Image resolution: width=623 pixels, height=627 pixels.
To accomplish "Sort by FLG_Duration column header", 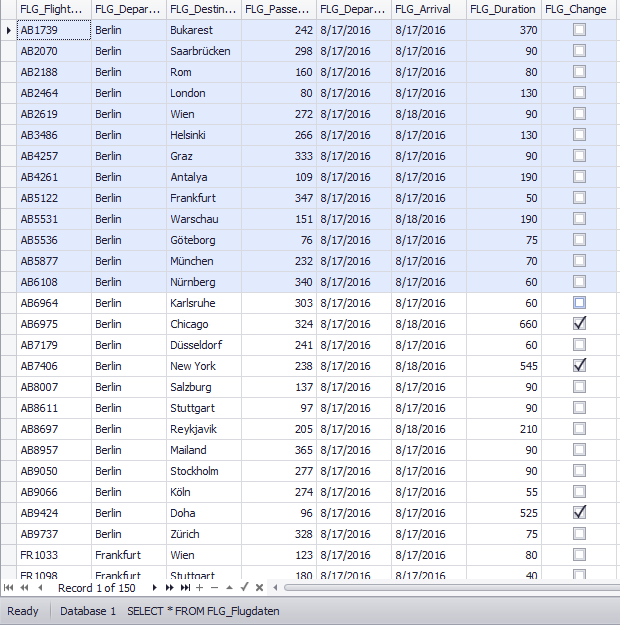I will 504,10.
